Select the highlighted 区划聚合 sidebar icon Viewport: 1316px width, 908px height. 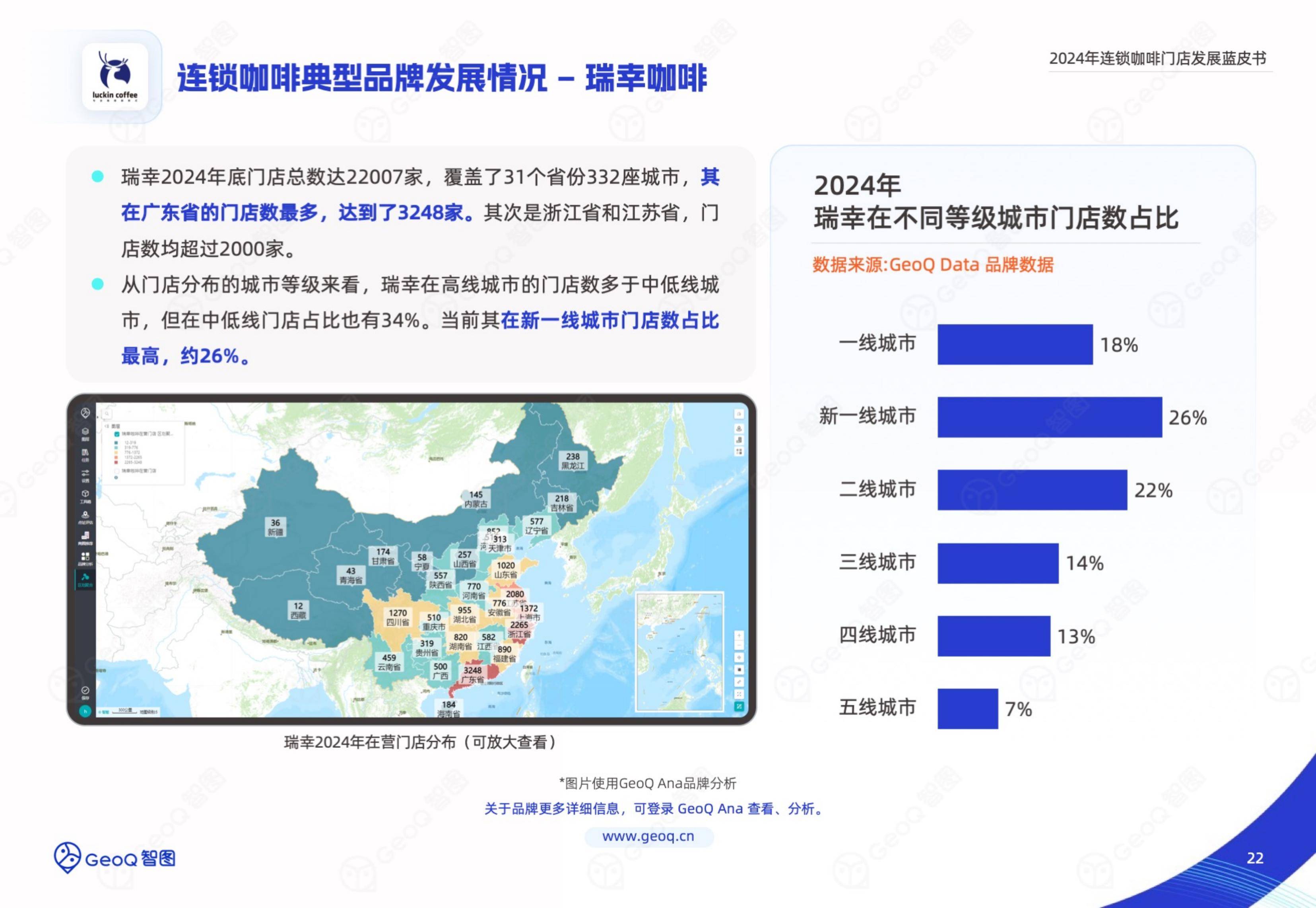85,580
